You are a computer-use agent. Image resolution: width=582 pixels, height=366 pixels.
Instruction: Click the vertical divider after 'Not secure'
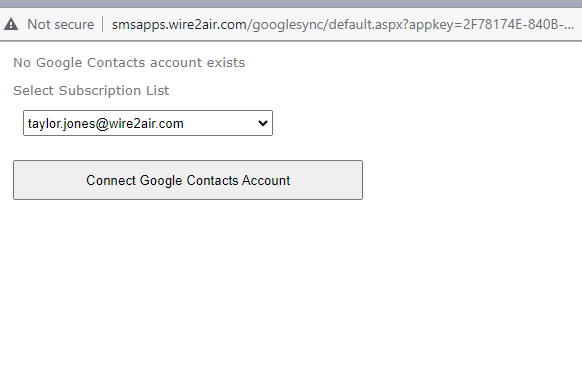[x=103, y=24]
